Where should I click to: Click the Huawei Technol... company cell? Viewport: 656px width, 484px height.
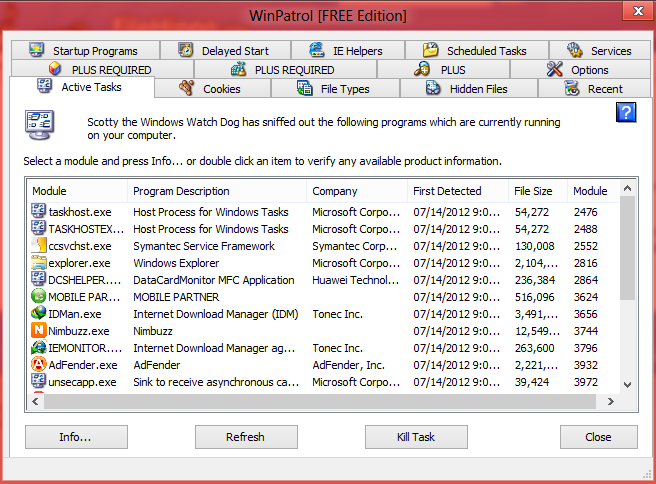(356, 280)
